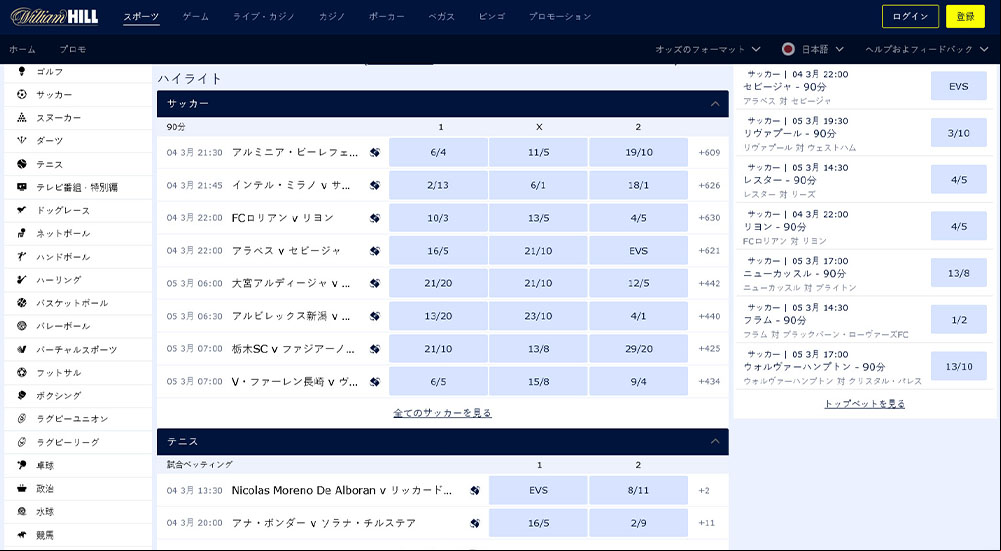This screenshot has width=1001, height=551.
Task: Open golf via its sidebar icon
Action: pyautogui.click(x=22, y=71)
